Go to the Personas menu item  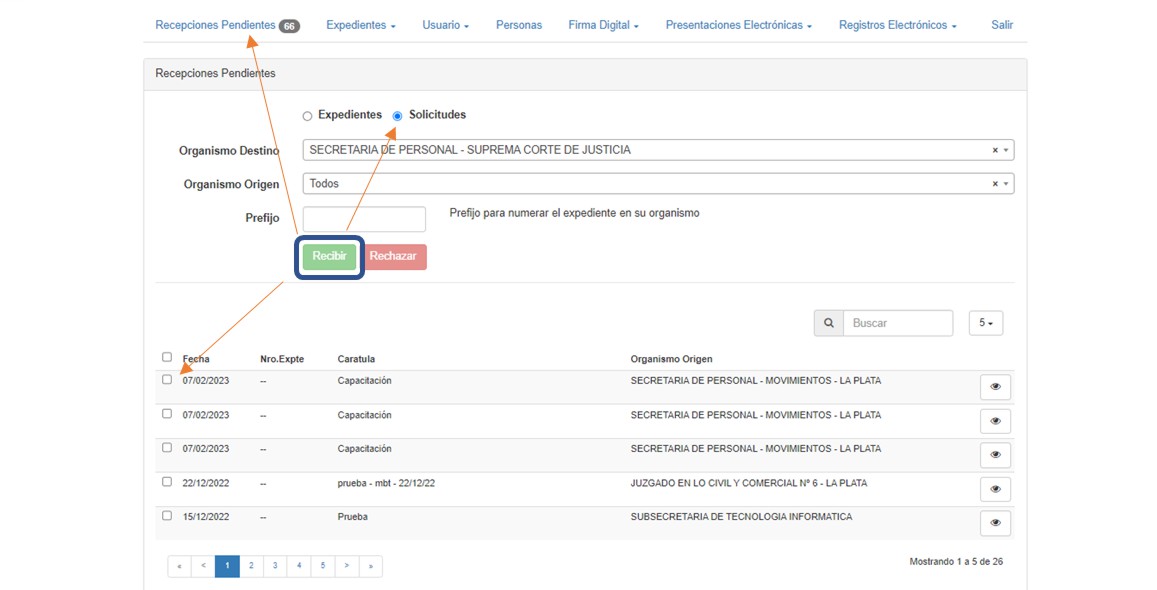coord(519,25)
